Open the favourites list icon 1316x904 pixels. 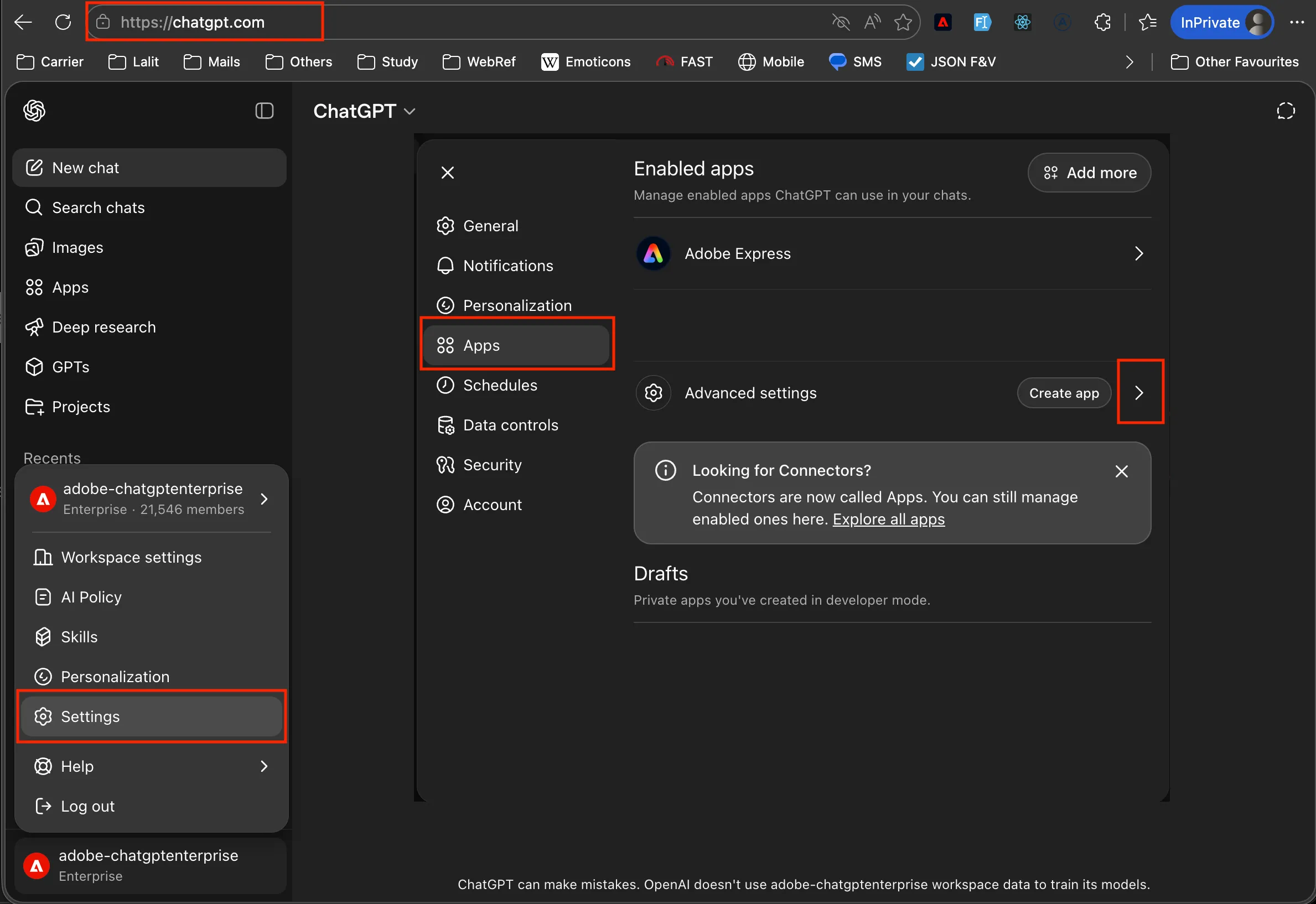(1147, 23)
